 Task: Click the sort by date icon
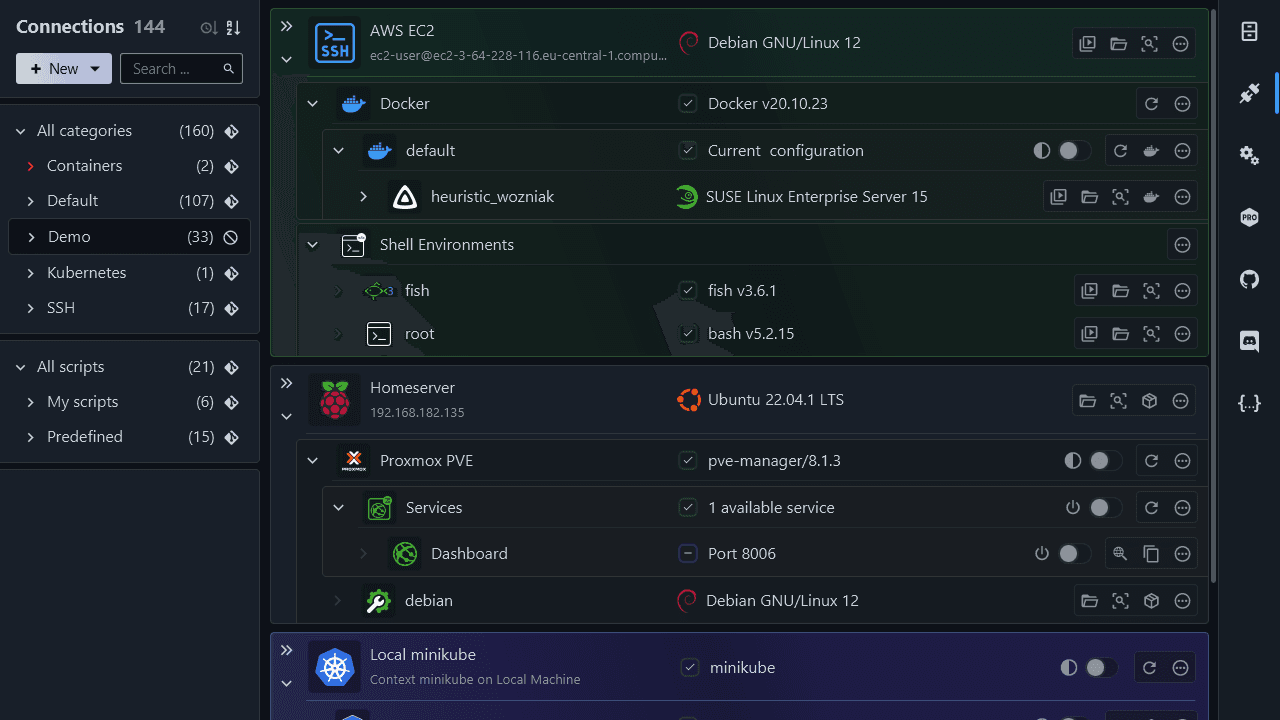(x=209, y=28)
